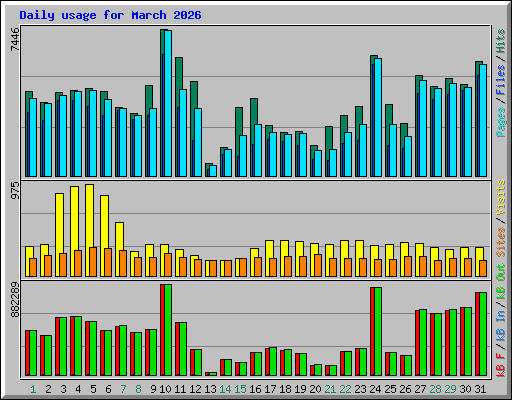Click day 24 on the x-axis
Image resolution: width=512 pixels, height=400 pixels.
(375, 389)
